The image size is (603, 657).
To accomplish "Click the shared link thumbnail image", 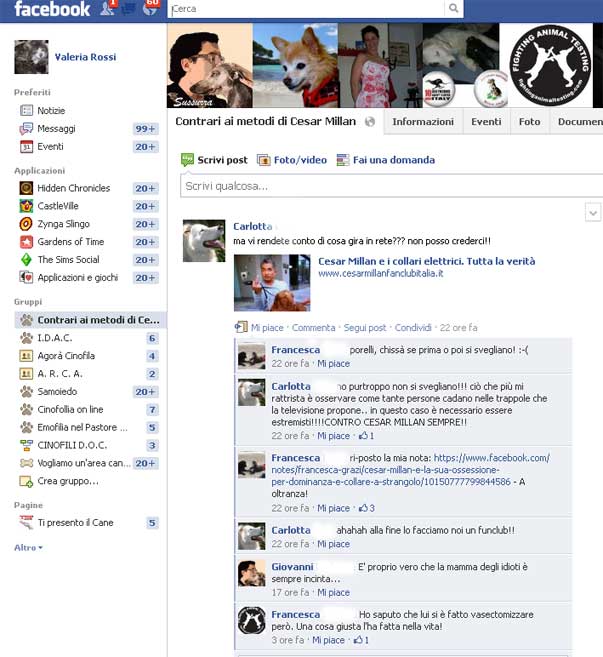I will (271, 283).
